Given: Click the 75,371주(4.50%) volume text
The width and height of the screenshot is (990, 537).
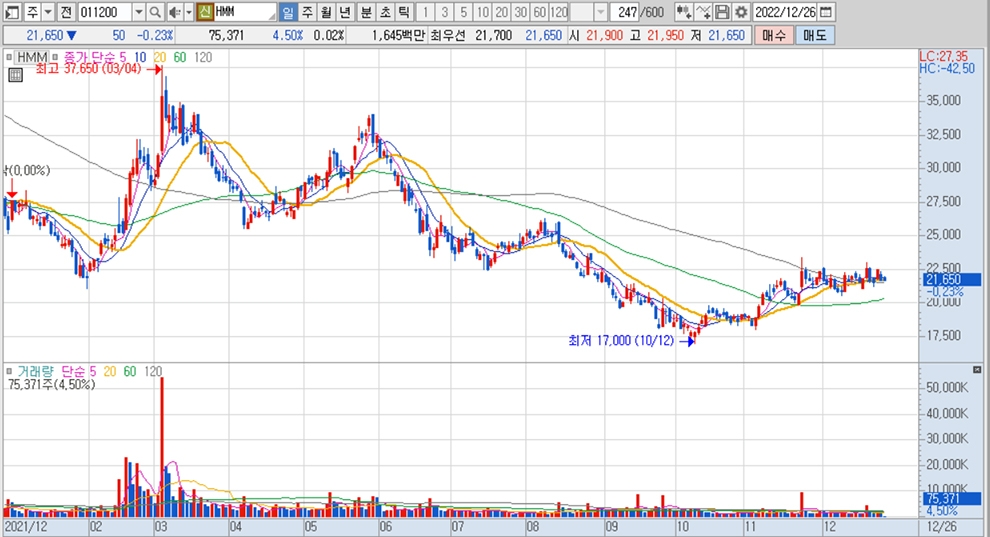Looking at the screenshot, I should pos(52,384).
